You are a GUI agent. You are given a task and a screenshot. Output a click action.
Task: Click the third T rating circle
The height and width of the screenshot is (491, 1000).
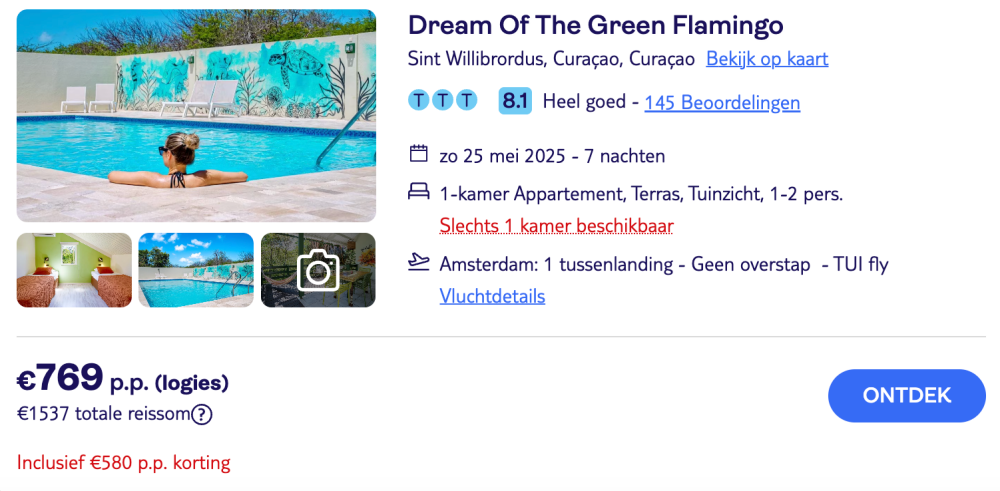coord(467,101)
